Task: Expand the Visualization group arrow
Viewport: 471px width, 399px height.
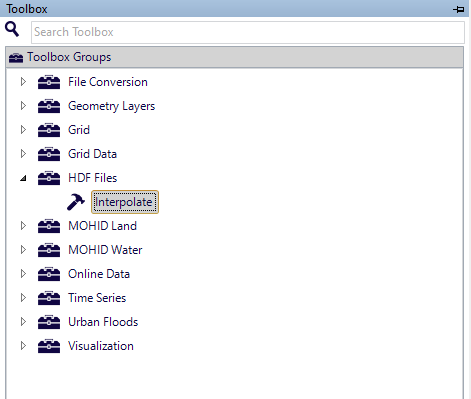Action: (x=23, y=346)
